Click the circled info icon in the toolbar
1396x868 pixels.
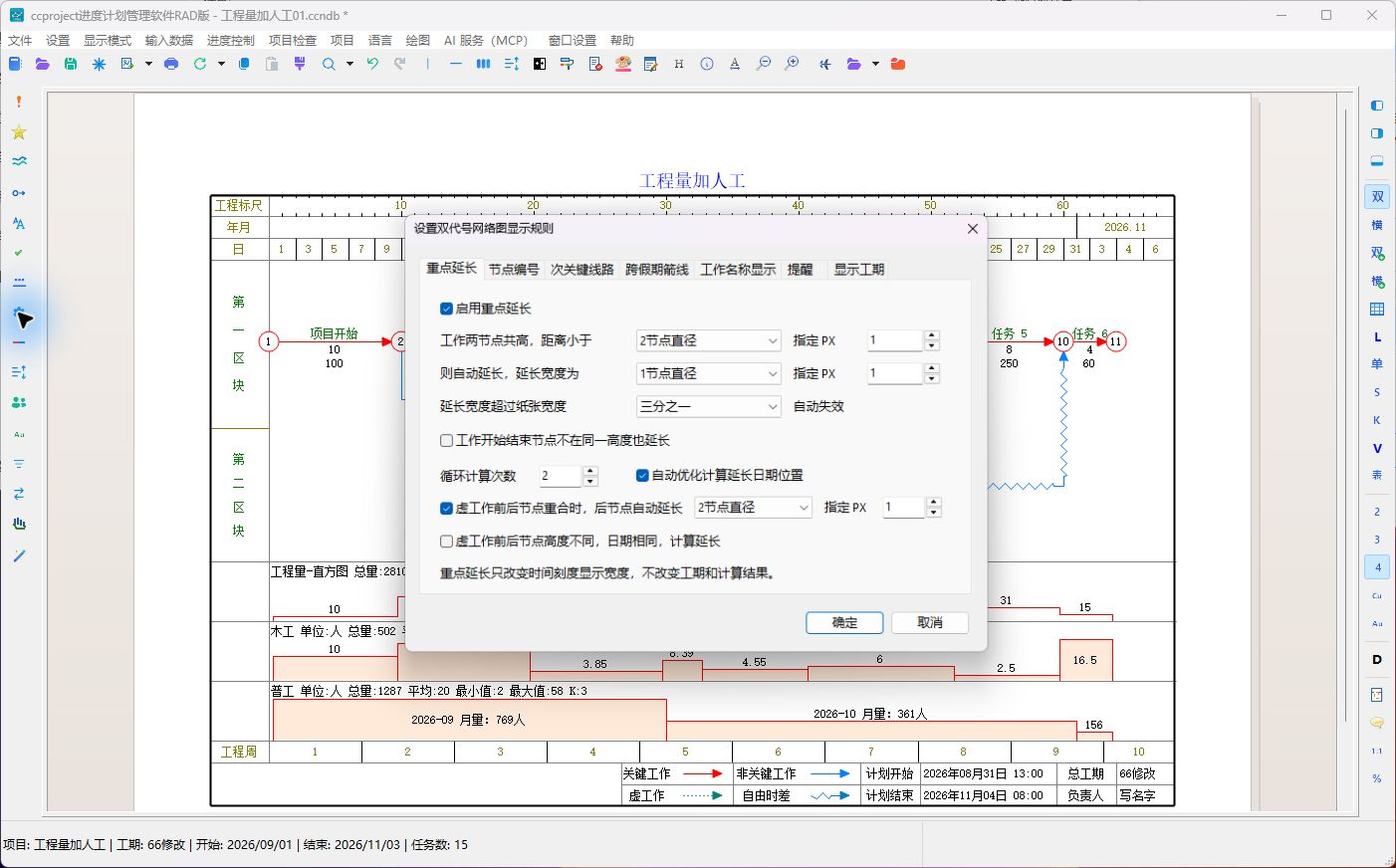click(x=707, y=64)
